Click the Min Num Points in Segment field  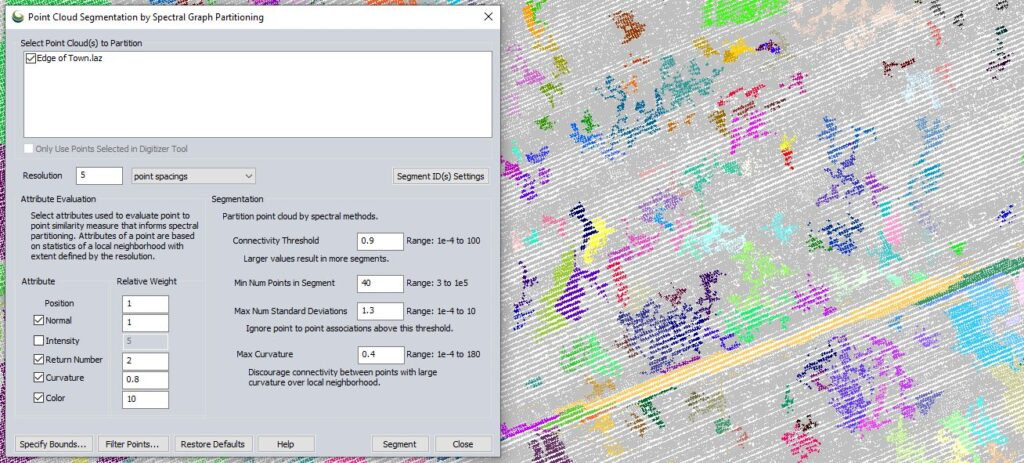point(381,283)
